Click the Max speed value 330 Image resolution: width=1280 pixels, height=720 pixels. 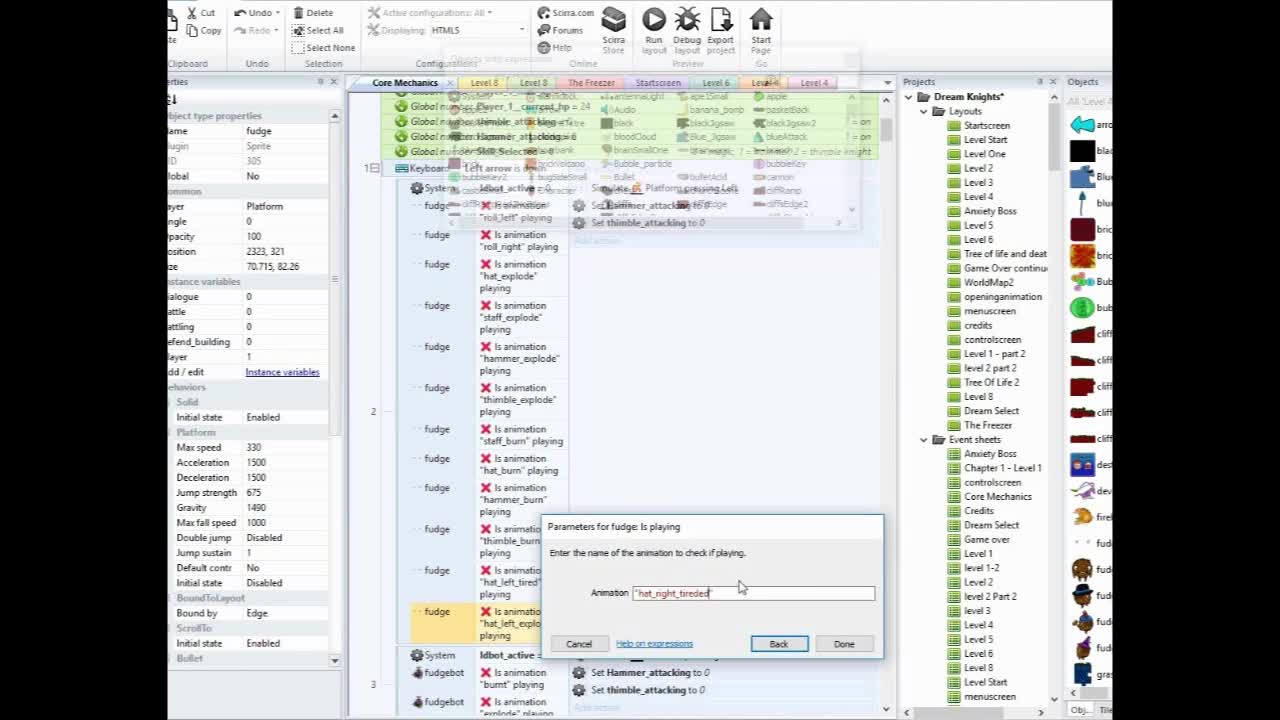click(285, 447)
